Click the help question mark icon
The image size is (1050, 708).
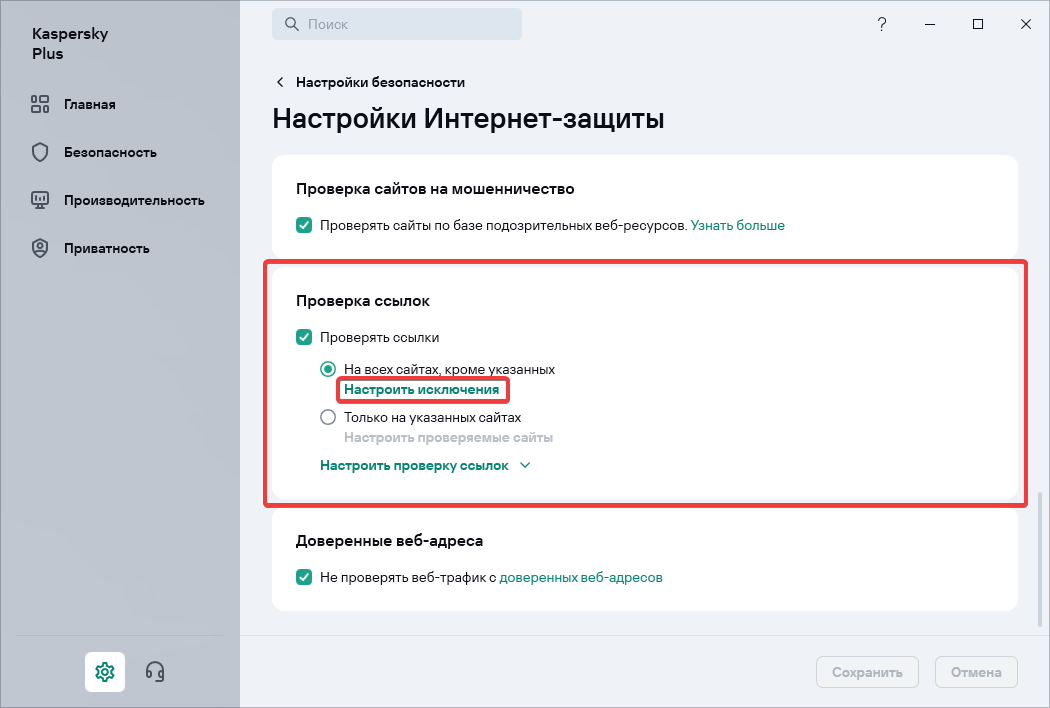(x=881, y=24)
